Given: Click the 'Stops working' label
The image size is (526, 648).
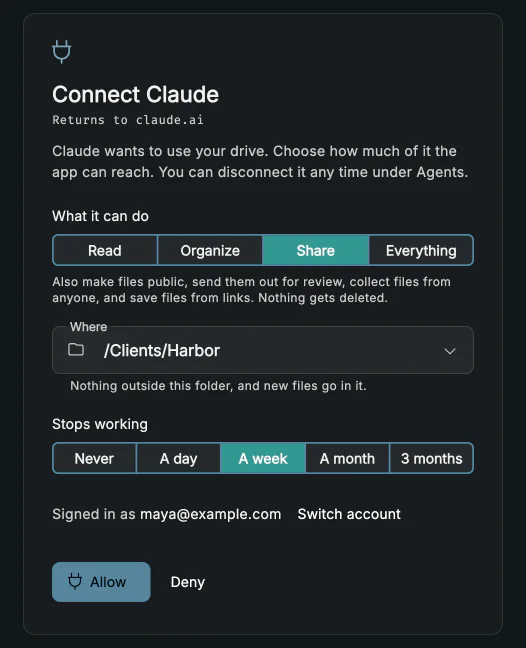Looking at the screenshot, I should coord(100,424).
